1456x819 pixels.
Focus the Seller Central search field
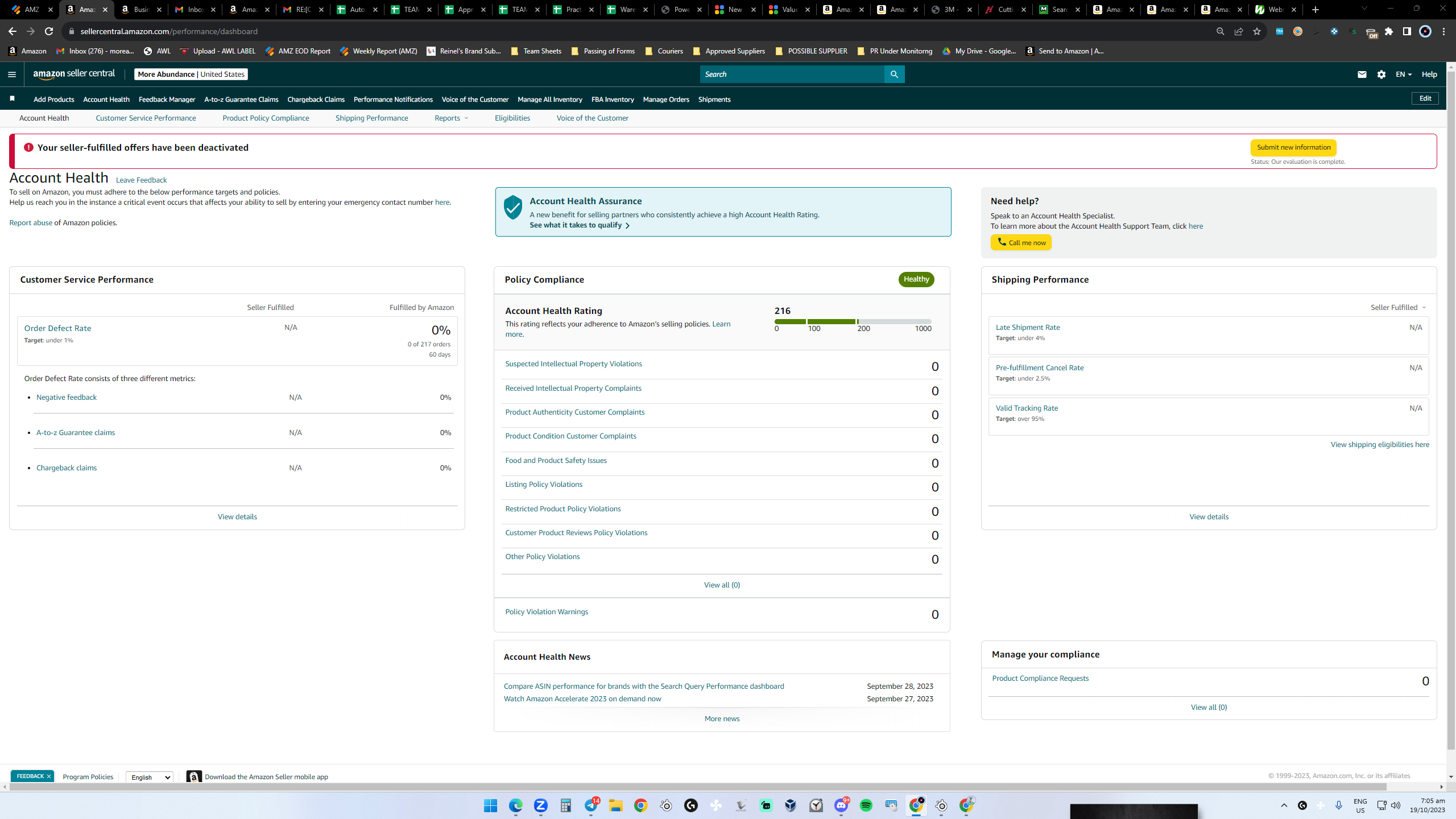[792, 75]
